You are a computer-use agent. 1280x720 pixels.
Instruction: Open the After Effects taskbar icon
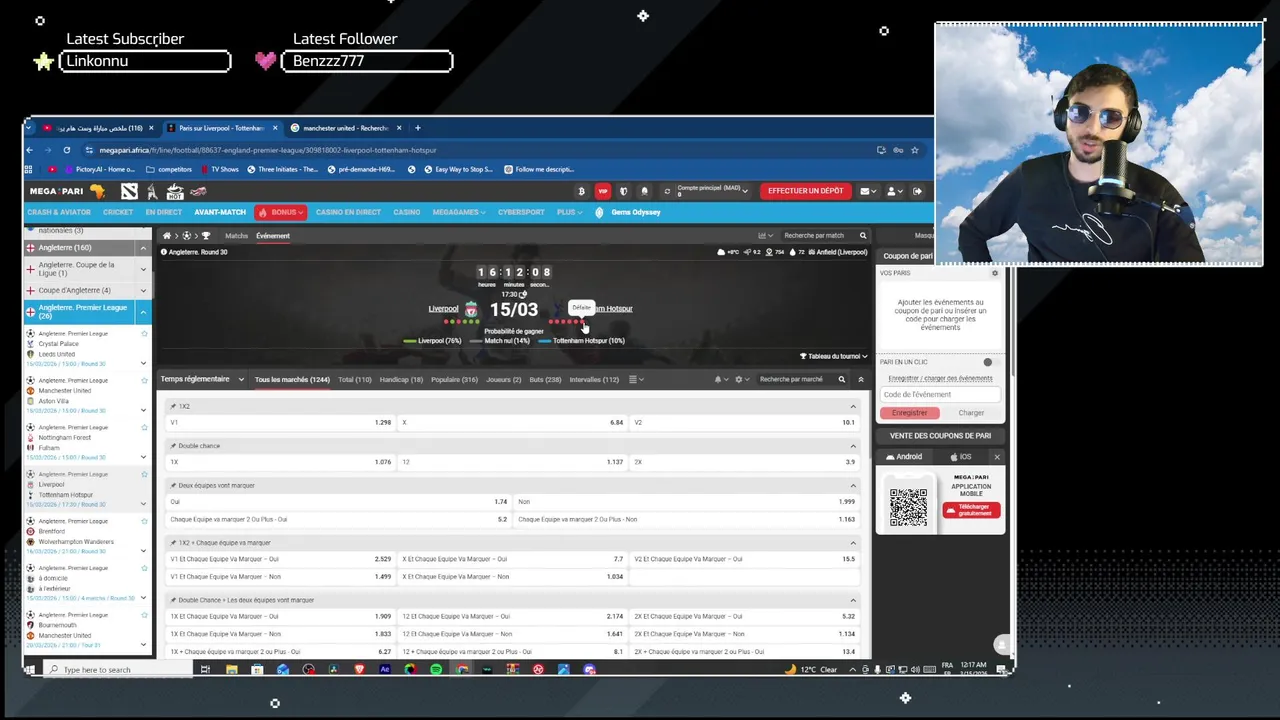pos(385,669)
